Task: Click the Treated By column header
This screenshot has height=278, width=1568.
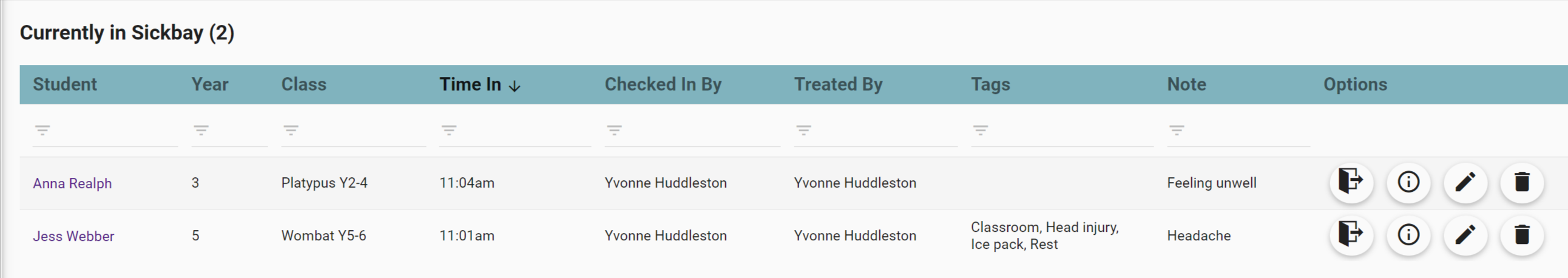Action: coord(838,84)
